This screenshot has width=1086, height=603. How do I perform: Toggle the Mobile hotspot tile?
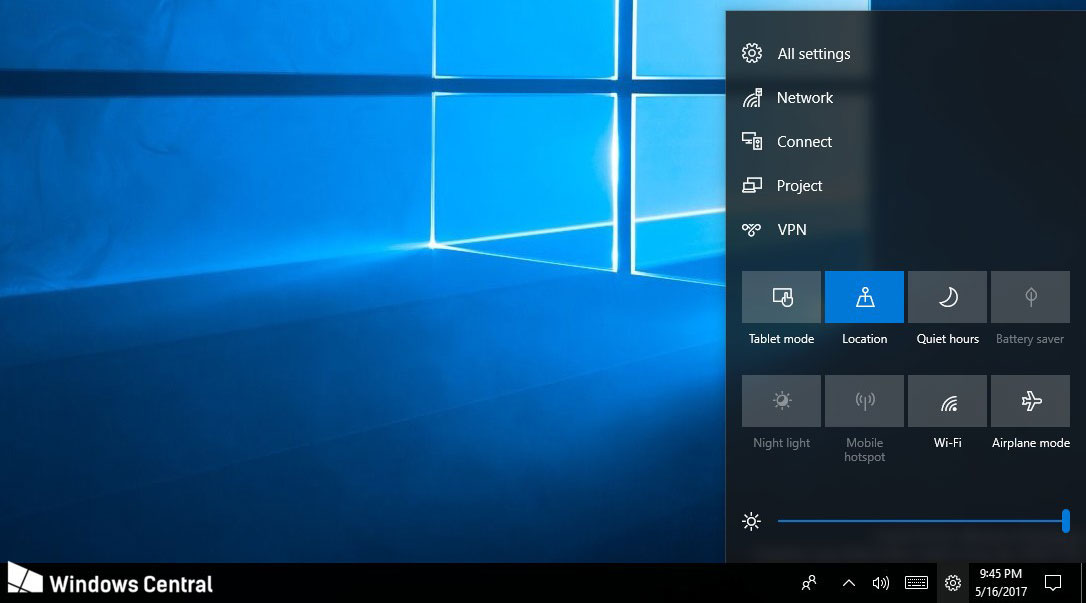(864, 401)
